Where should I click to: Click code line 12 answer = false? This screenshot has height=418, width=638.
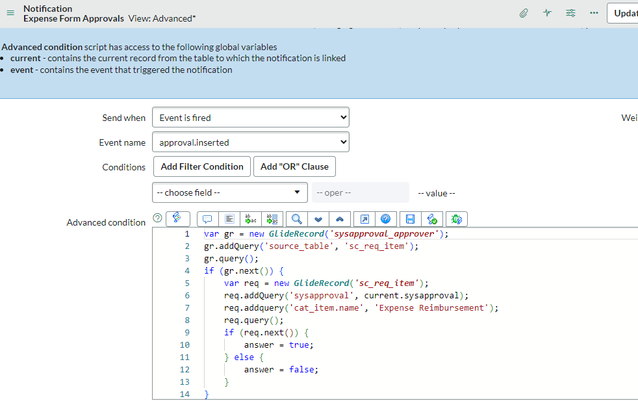[281, 370]
